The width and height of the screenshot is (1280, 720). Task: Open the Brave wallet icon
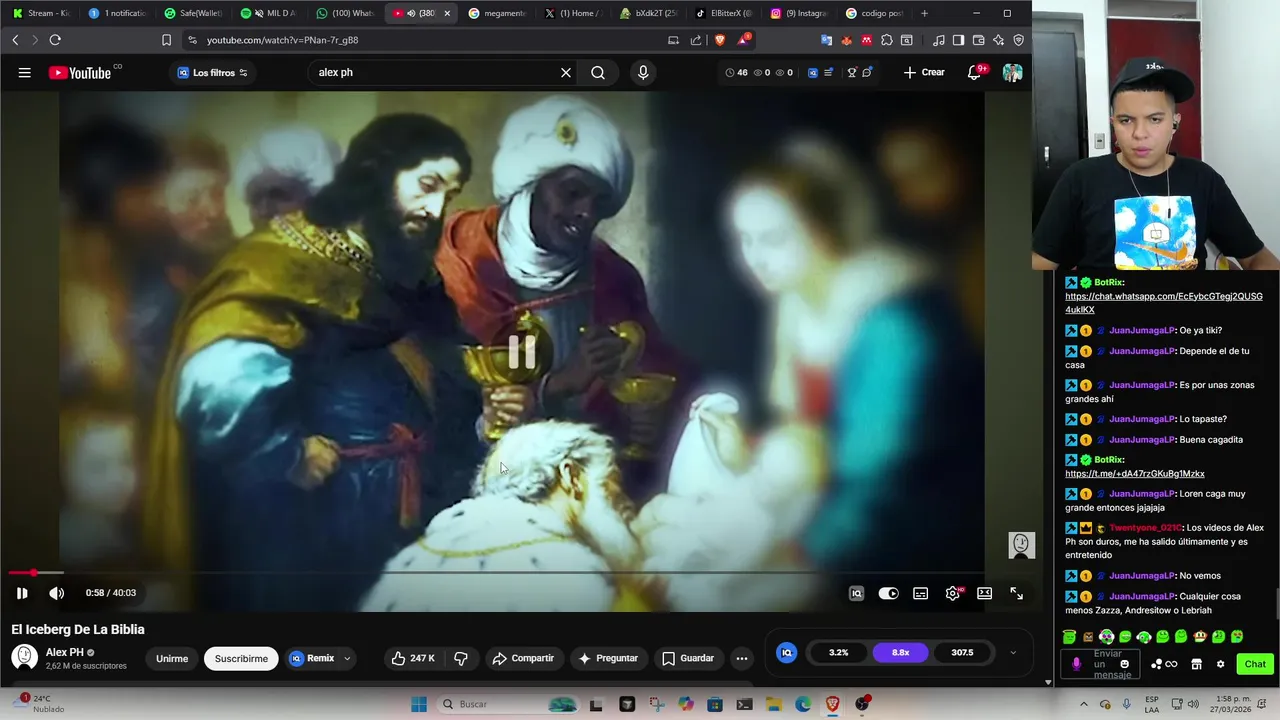978,40
